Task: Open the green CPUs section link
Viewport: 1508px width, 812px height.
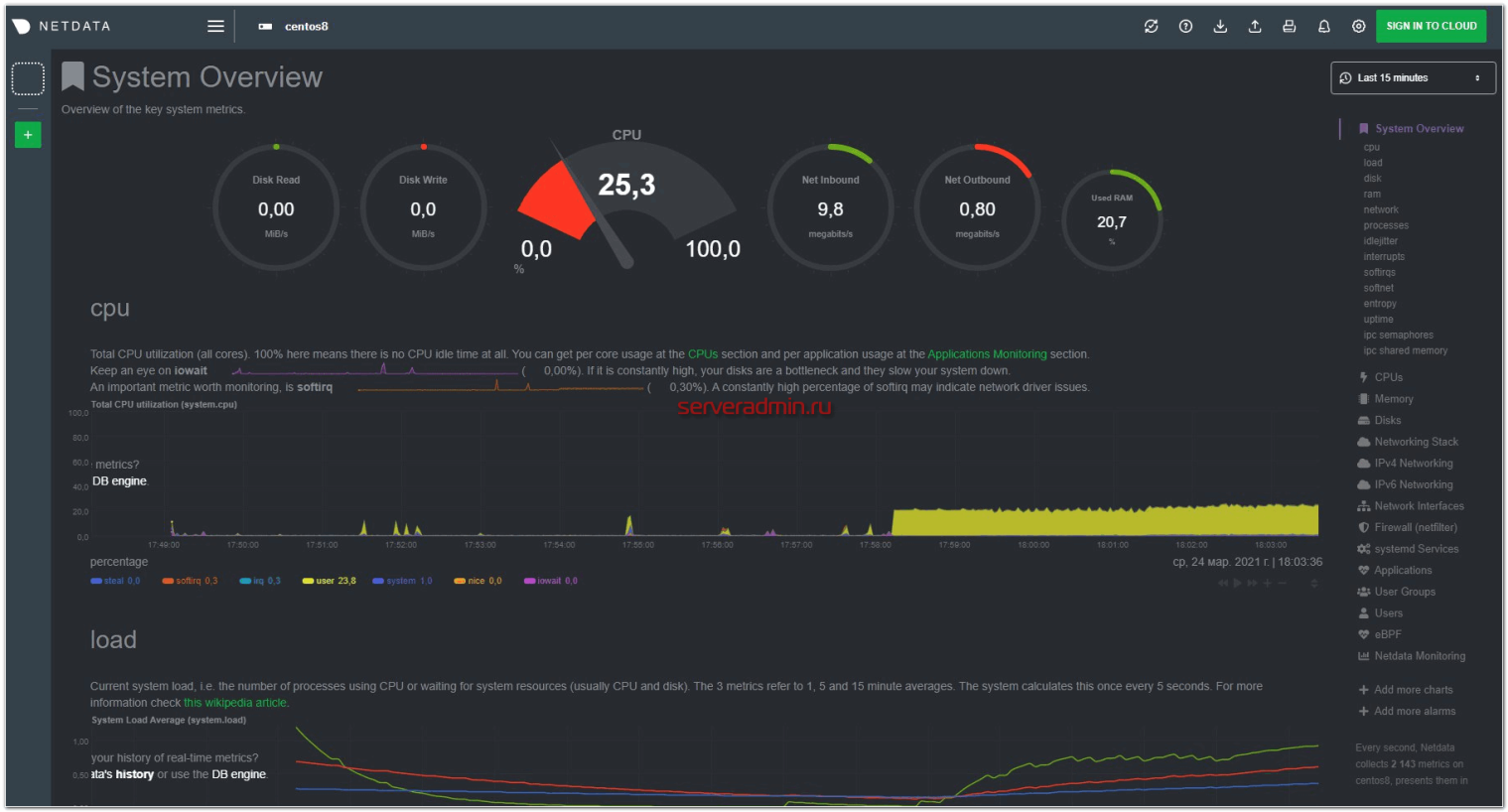Action: tap(703, 354)
